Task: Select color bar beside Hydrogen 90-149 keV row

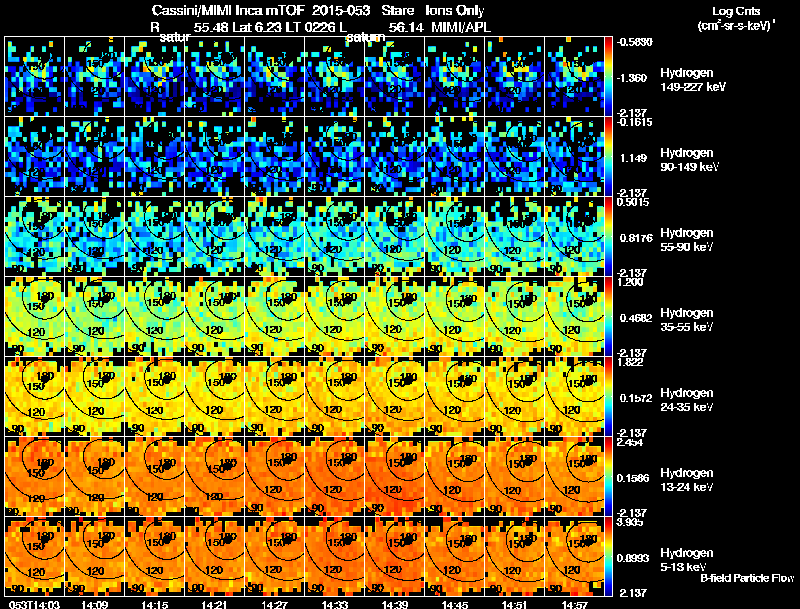Action: (x=608, y=157)
